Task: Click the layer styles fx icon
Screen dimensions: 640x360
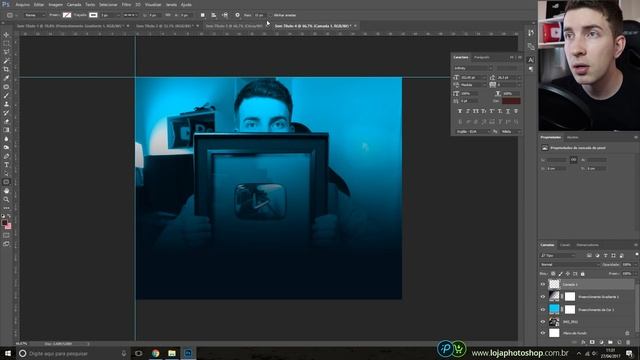Action: tap(583, 342)
